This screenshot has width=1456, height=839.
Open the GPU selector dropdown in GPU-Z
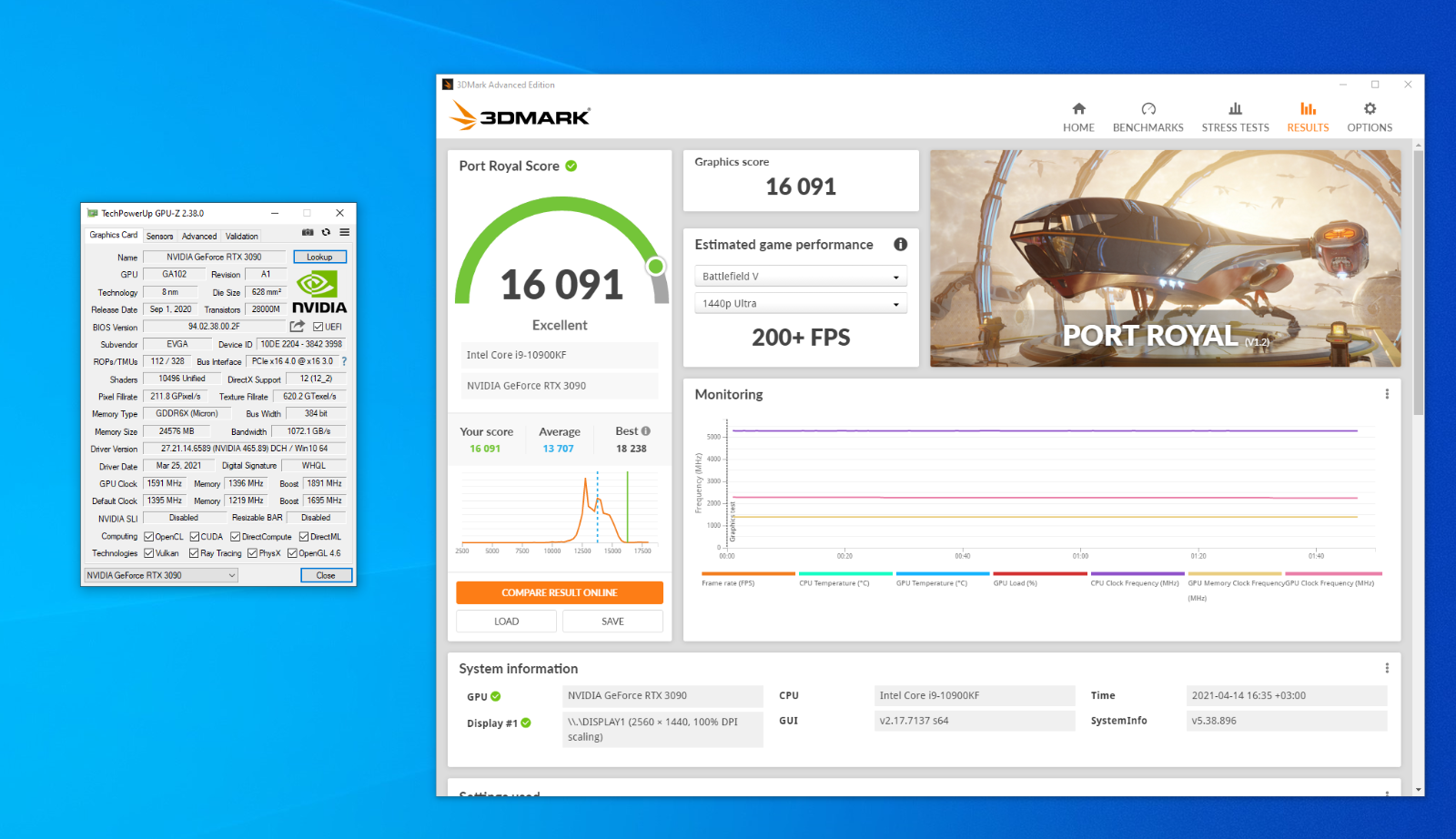161,575
